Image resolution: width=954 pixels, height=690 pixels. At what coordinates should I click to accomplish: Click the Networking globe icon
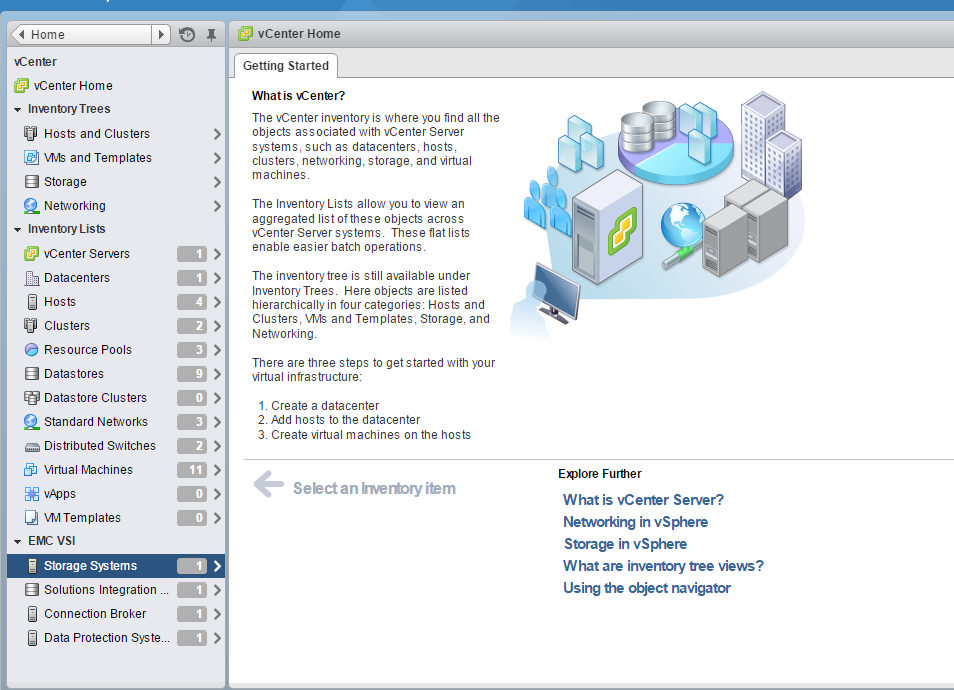click(31, 206)
